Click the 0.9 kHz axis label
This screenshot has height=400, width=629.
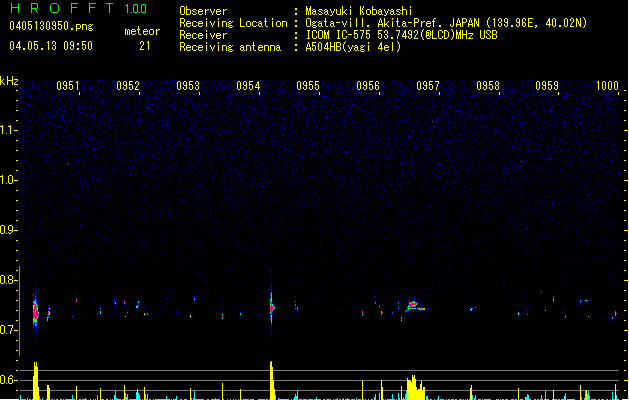8,230
